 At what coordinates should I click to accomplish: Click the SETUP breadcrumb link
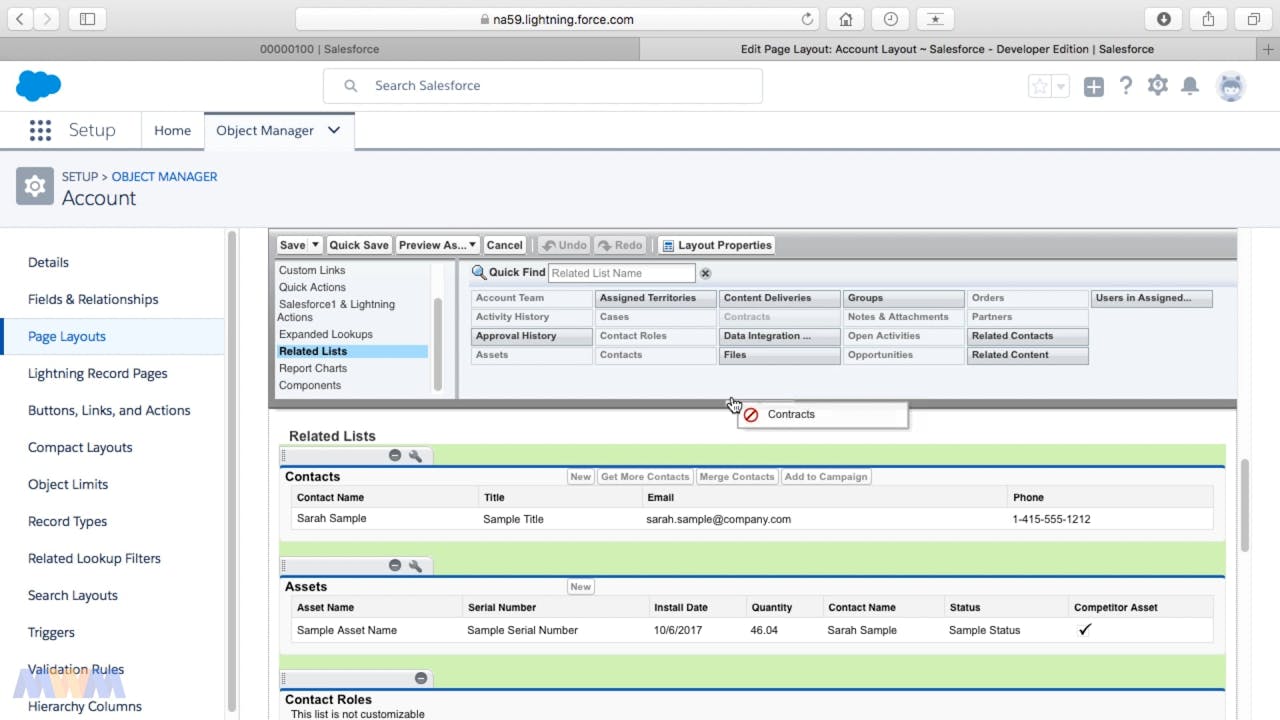[x=80, y=176]
